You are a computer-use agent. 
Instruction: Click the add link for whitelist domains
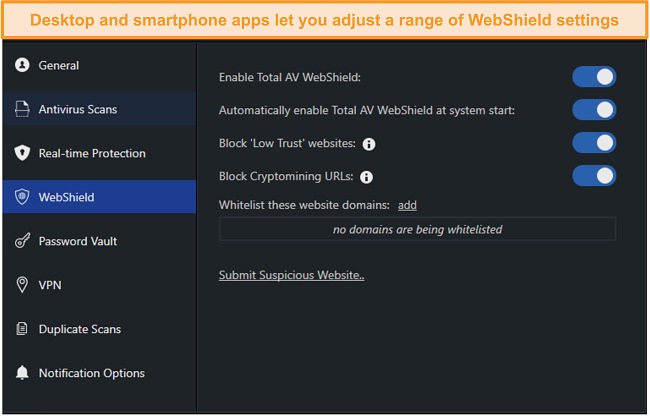[x=407, y=205]
